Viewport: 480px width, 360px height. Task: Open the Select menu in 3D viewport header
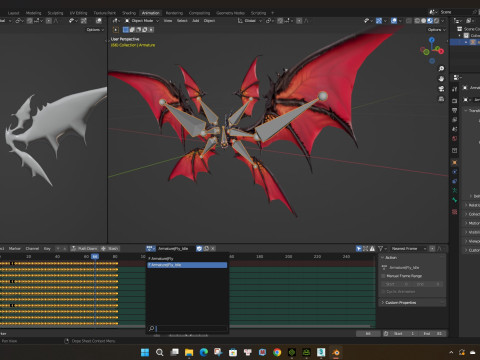(x=182, y=21)
